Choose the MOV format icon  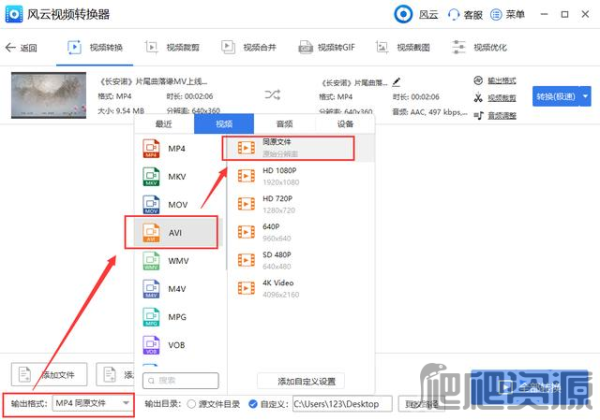(151, 205)
